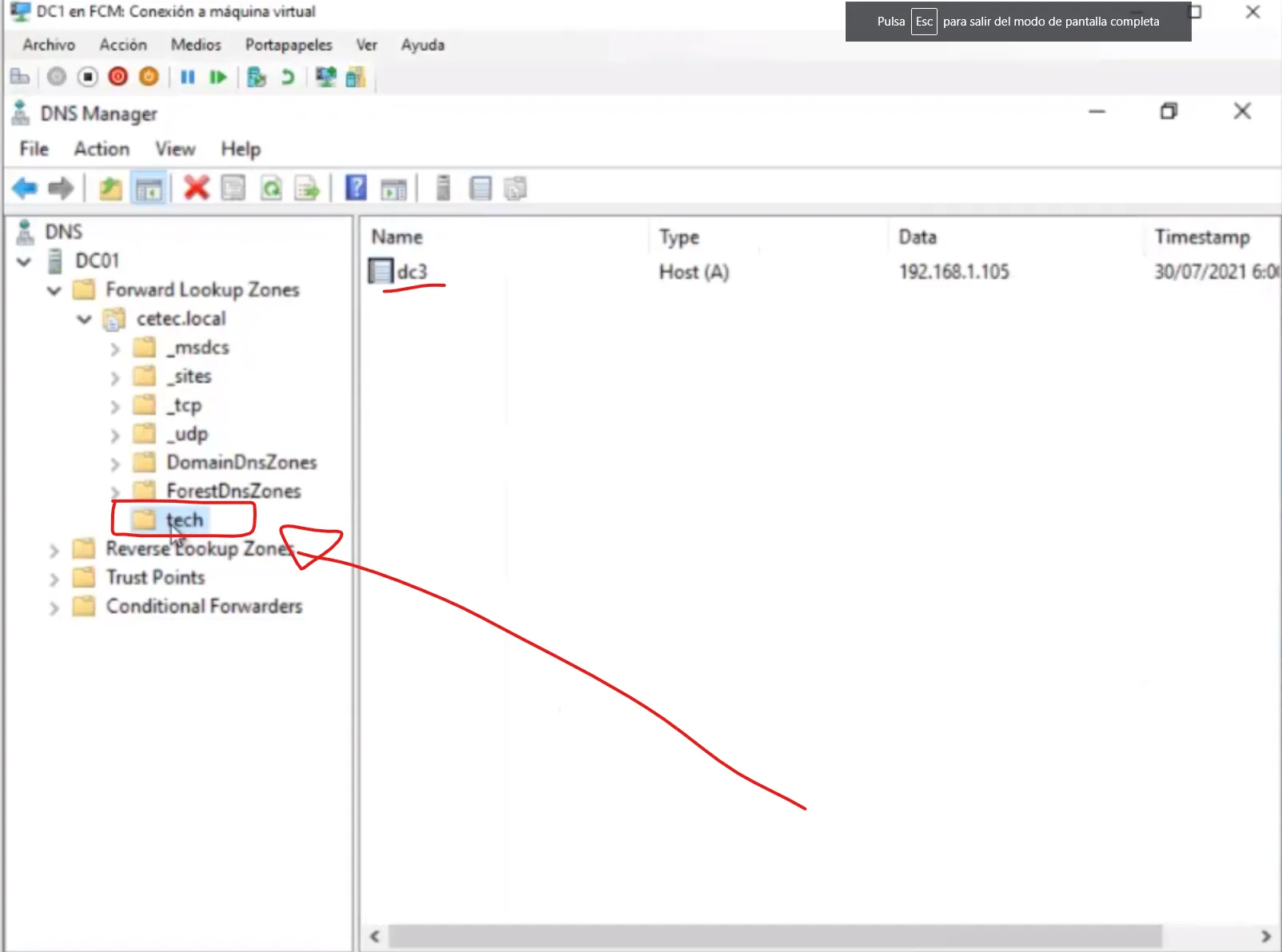The image size is (1282, 952).
Task: Click the horizontal scrollbar right arrow
Action: click(x=1265, y=935)
